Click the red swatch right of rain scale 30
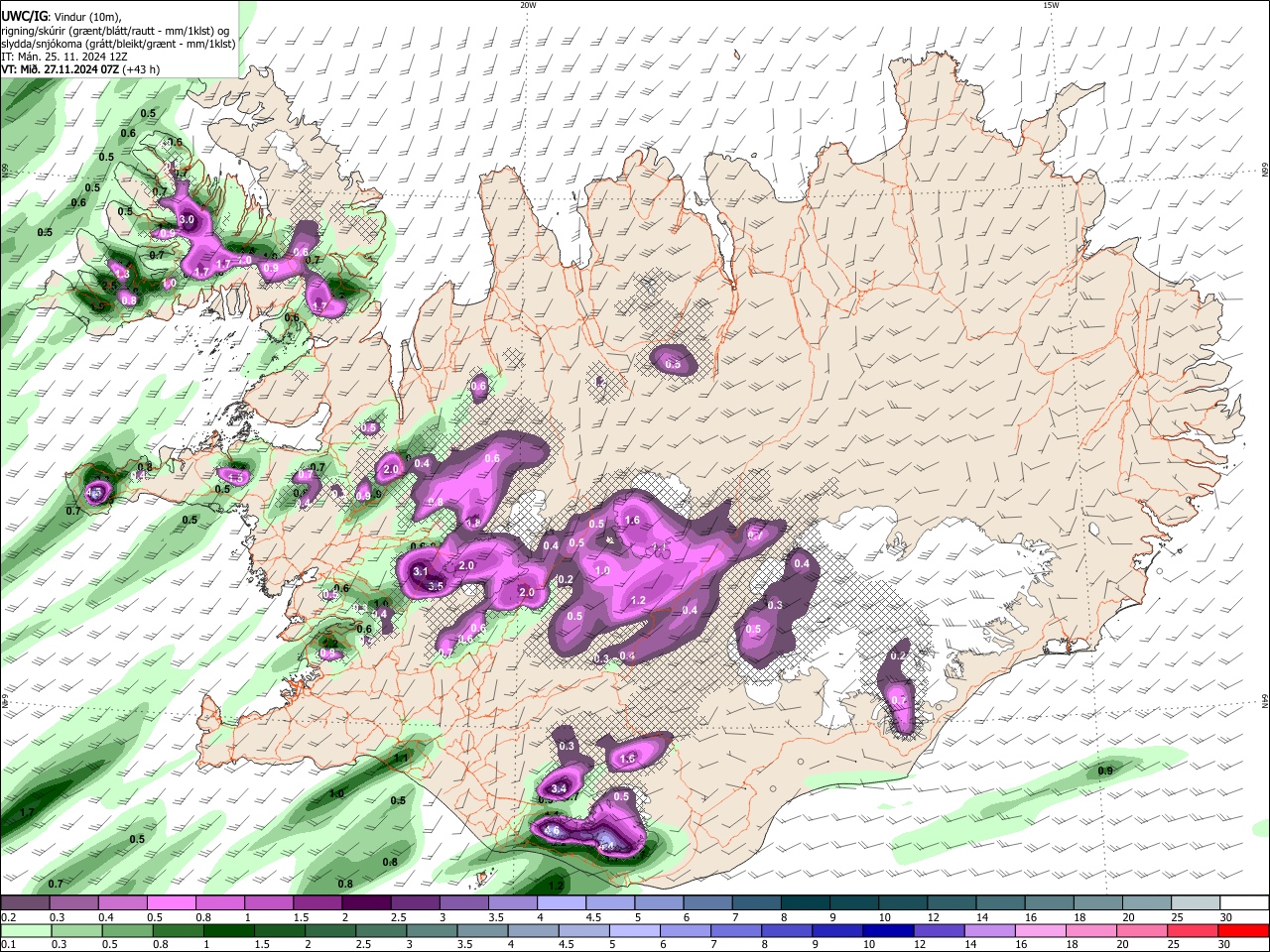Screen dimensions: 1270x952 point(1245,930)
